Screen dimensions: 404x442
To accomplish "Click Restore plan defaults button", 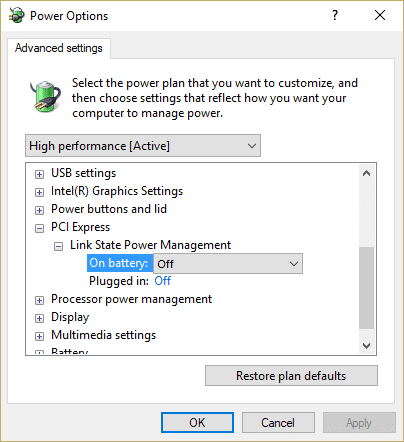I will pos(291,376).
